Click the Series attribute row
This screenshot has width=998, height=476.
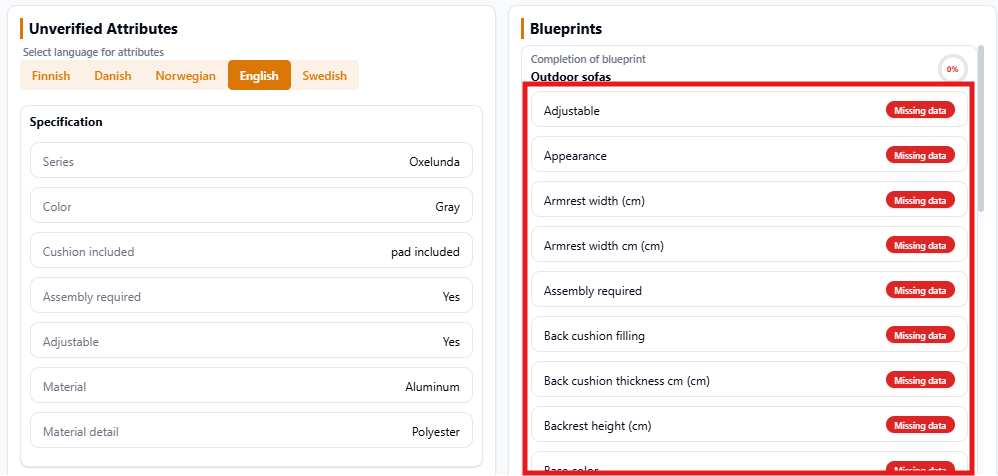[x=251, y=161]
